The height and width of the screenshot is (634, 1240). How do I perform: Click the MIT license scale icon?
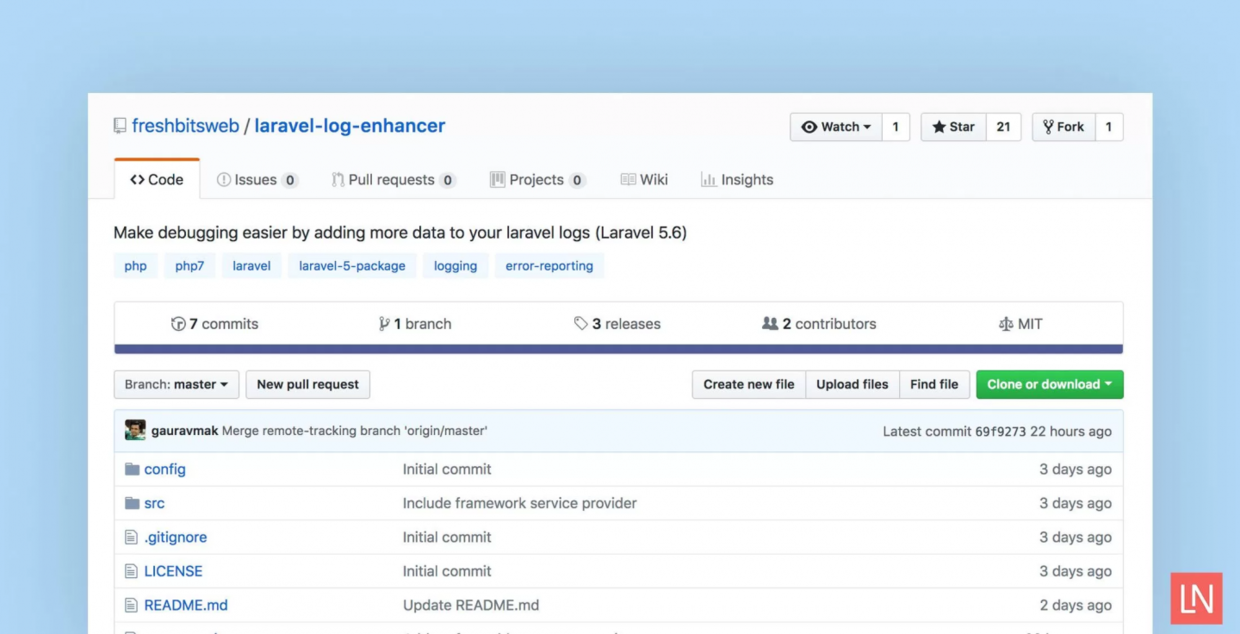click(x=1006, y=324)
